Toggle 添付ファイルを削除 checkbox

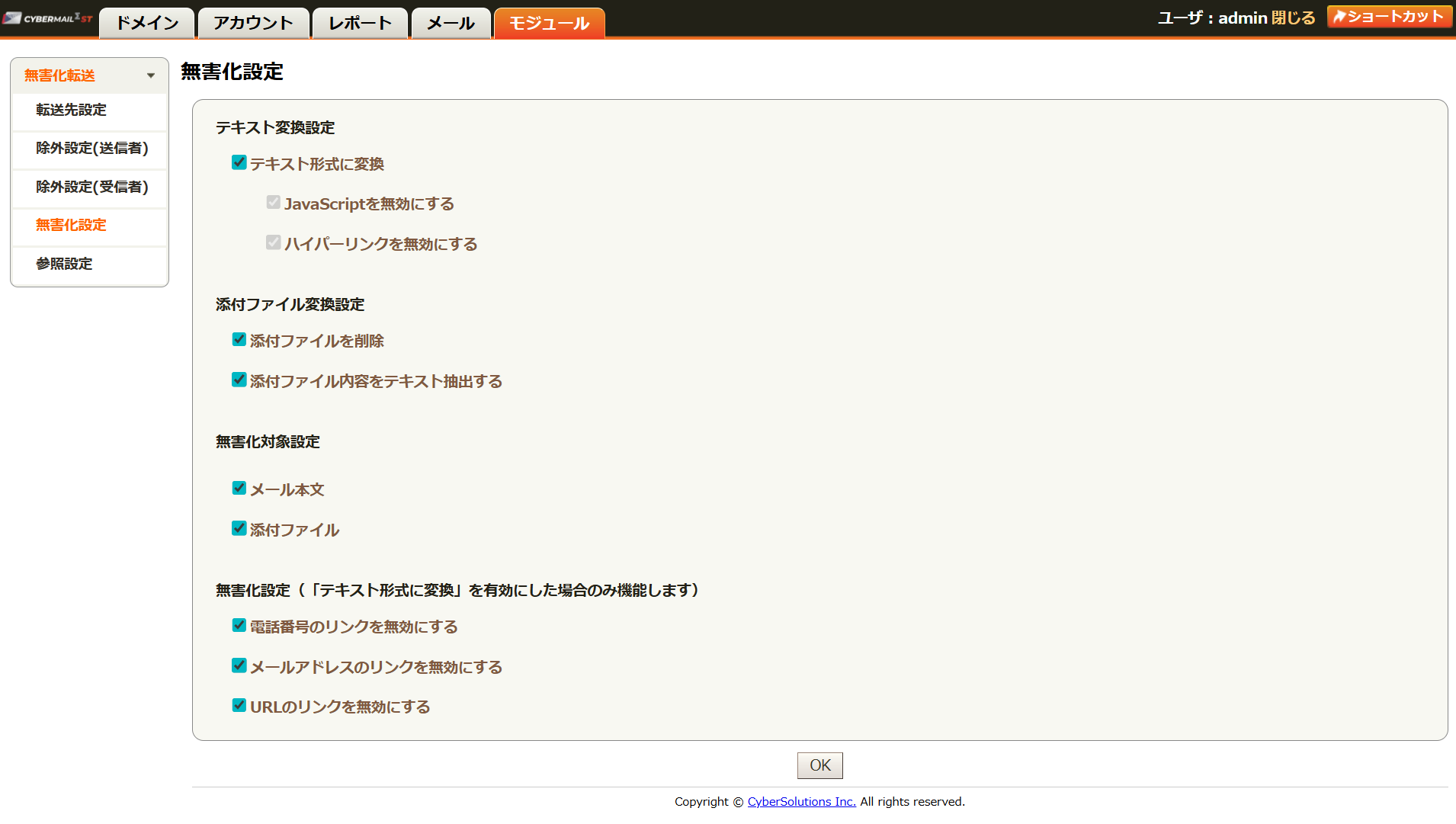(x=239, y=339)
